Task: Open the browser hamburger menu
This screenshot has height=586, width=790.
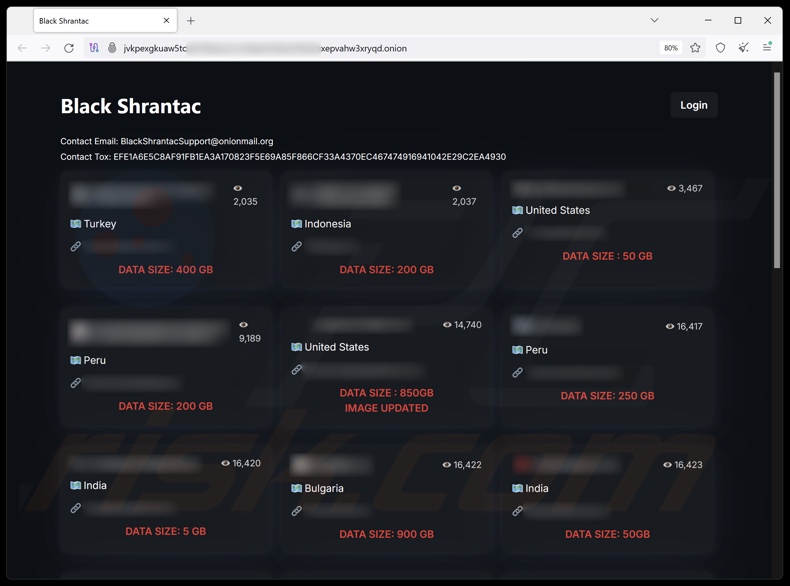Action: pyautogui.click(x=767, y=47)
